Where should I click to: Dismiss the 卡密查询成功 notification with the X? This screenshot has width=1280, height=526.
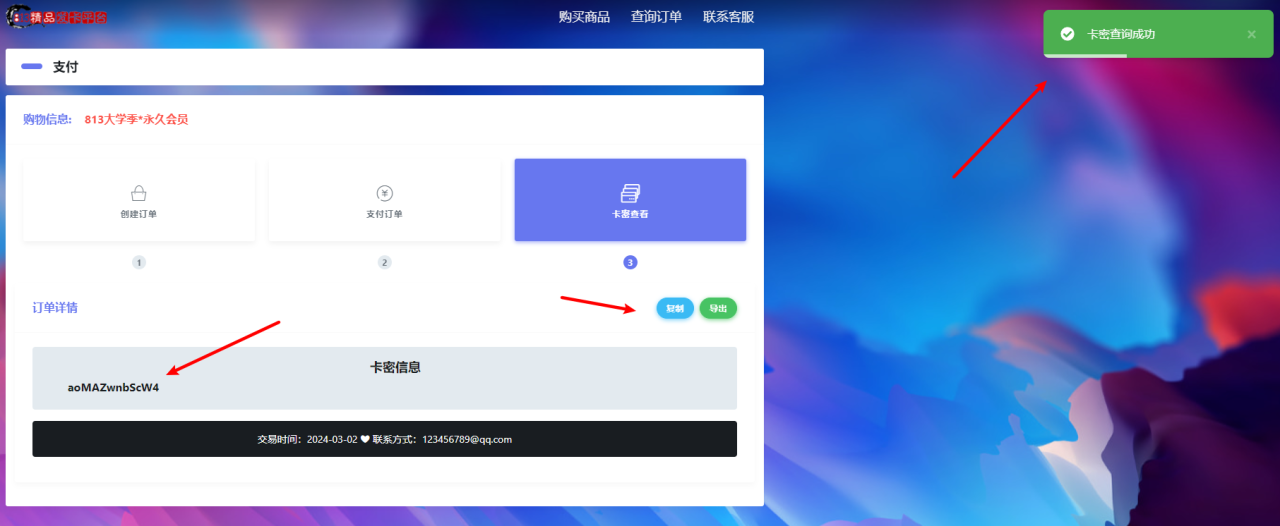pos(1251,34)
